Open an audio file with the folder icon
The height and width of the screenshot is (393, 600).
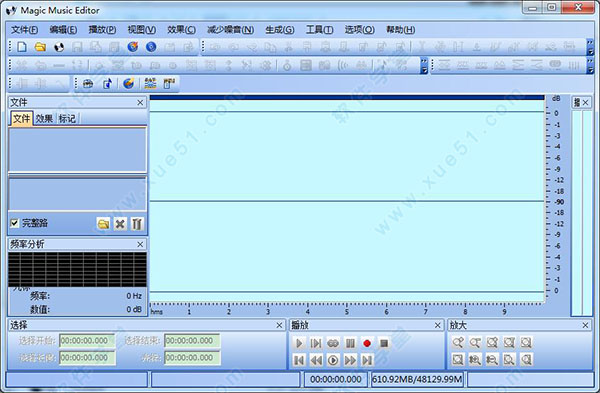[x=40, y=47]
